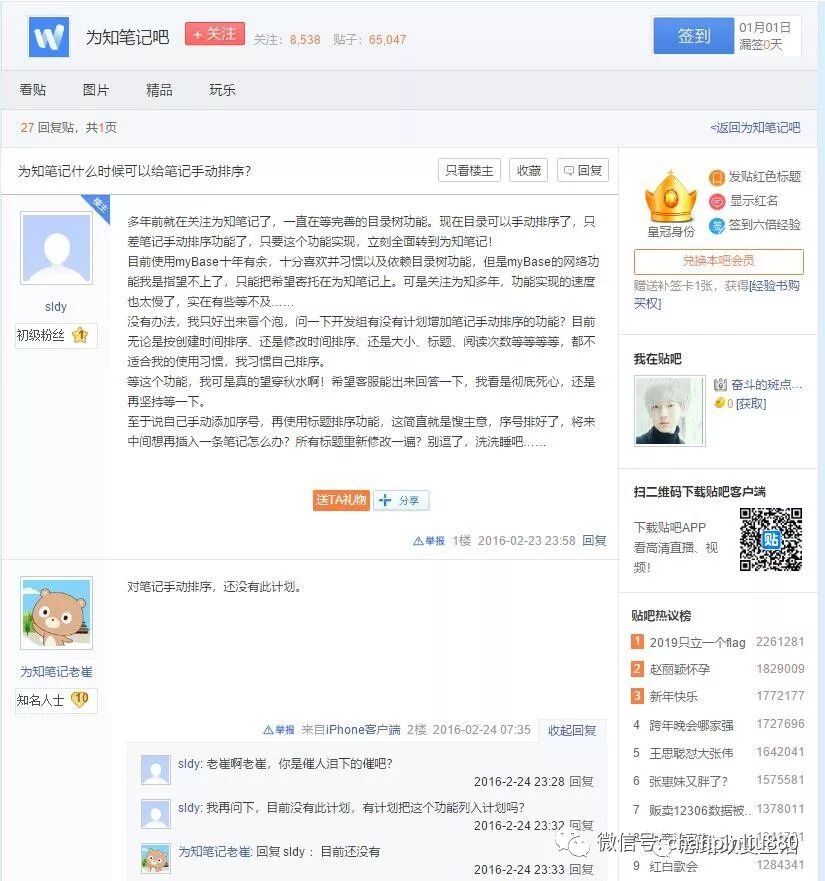The height and width of the screenshot is (881, 825).
Task: Click 知名人士 level 10 badge
Action: click(x=80, y=700)
